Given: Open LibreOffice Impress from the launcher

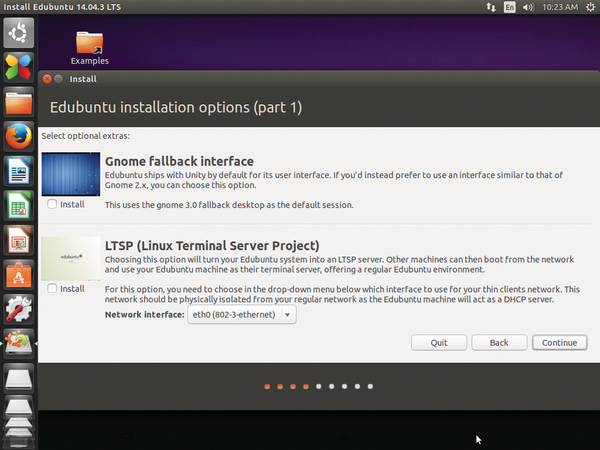Looking at the screenshot, I should (x=18, y=240).
